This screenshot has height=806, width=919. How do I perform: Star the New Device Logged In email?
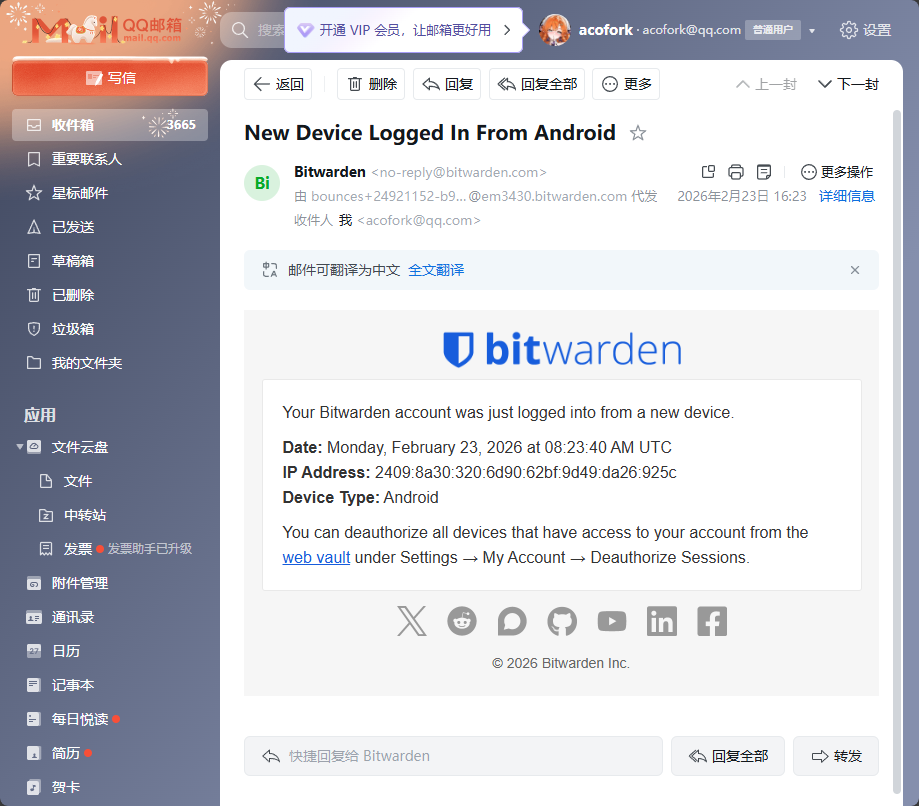[638, 134]
